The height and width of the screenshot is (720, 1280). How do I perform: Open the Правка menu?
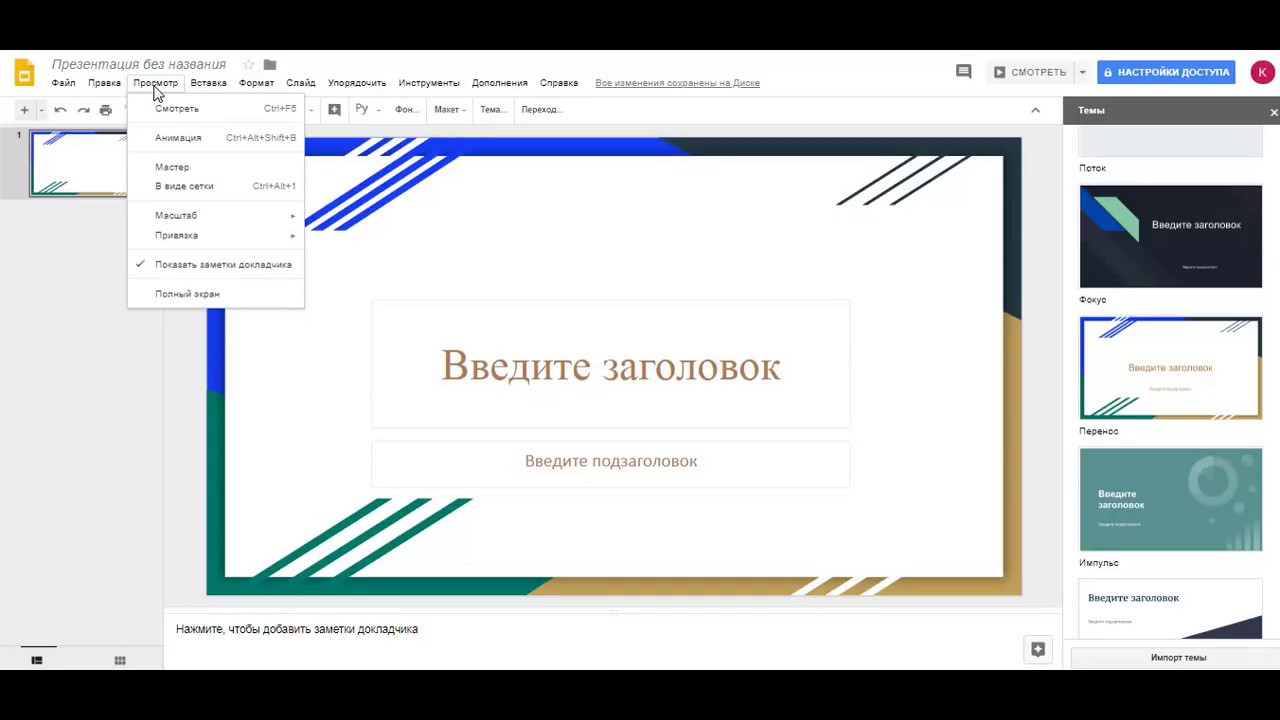tap(104, 83)
